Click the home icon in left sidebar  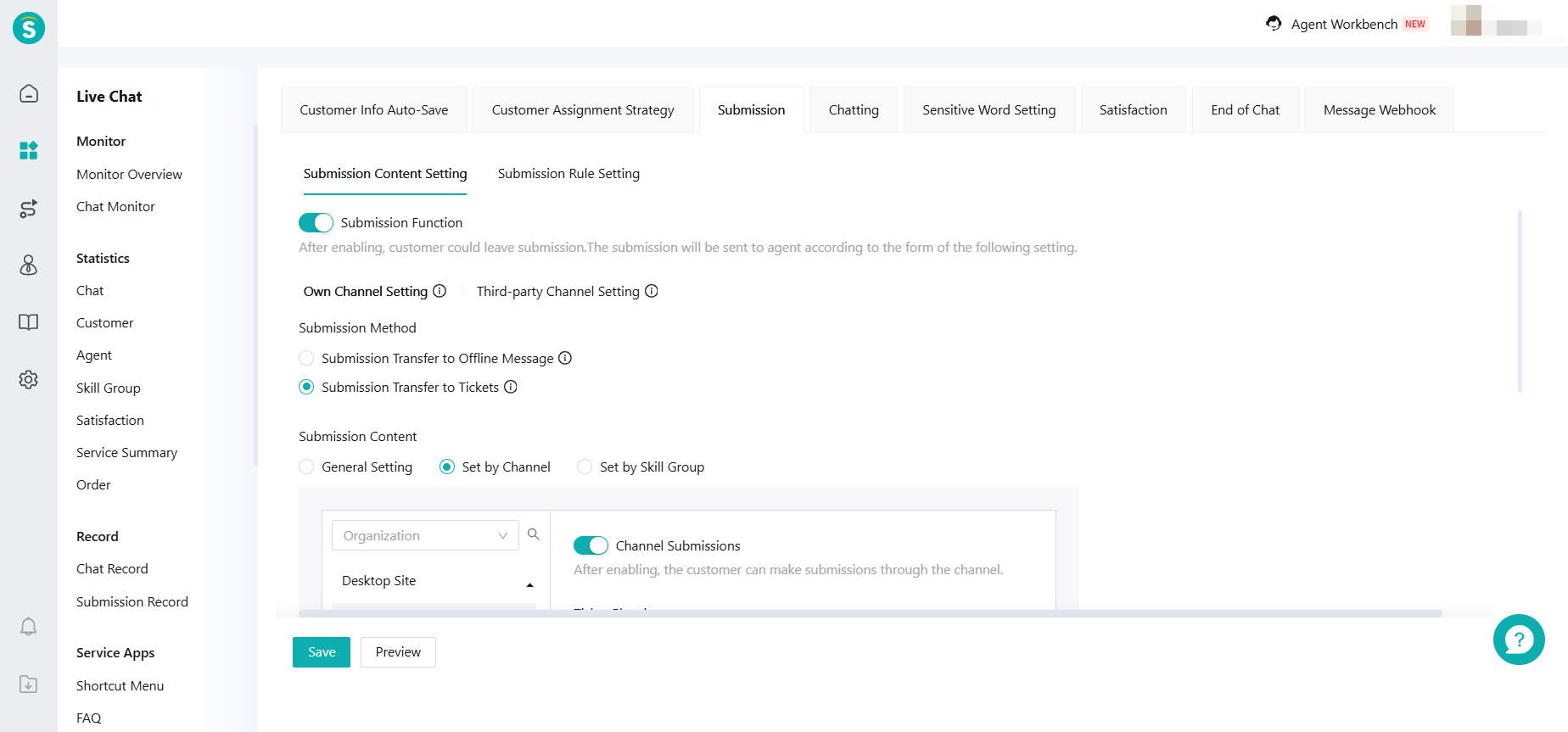click(29, 93)
